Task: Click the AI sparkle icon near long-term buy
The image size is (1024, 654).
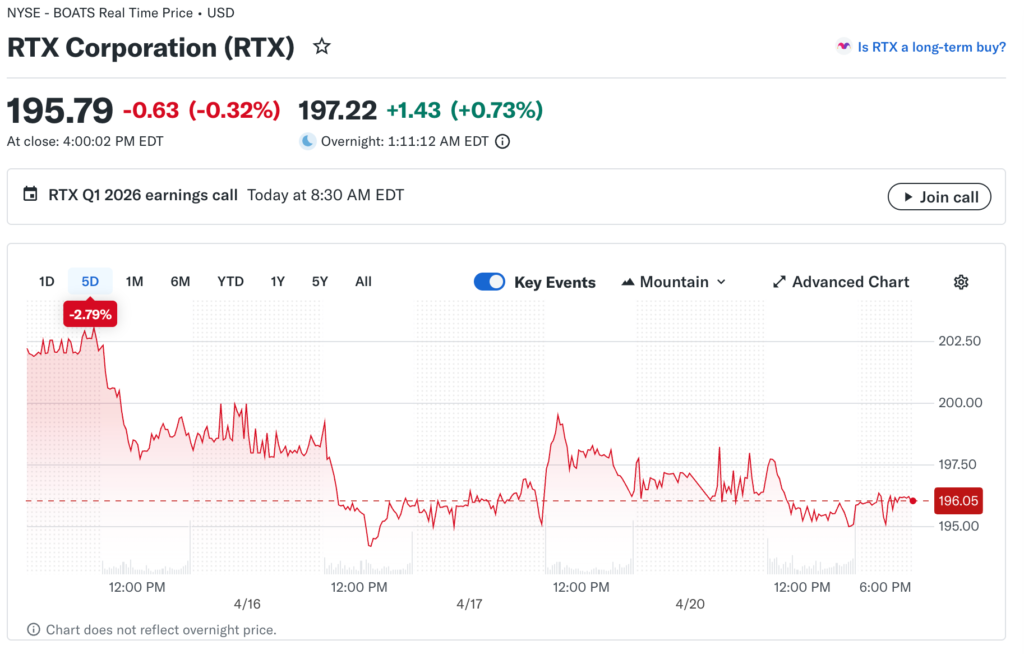Action: coord(844,46)
